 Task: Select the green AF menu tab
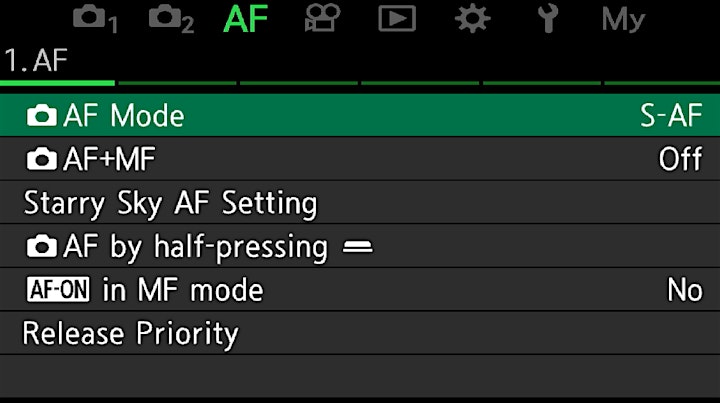(245, 19)
